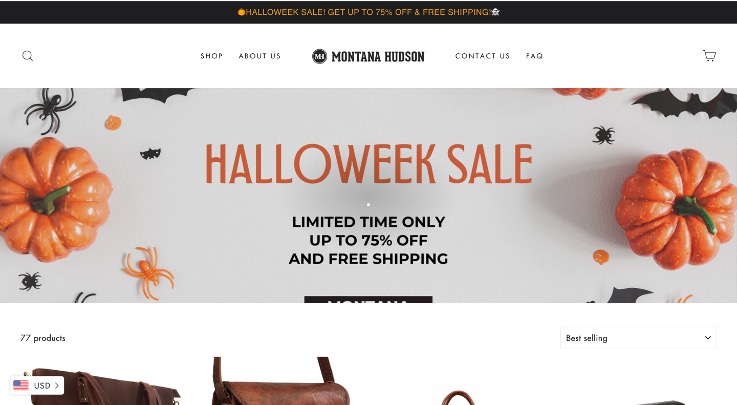Go to the ABOUT US page
This screenshot has height=405, width=737.
(x=259, y=56)
